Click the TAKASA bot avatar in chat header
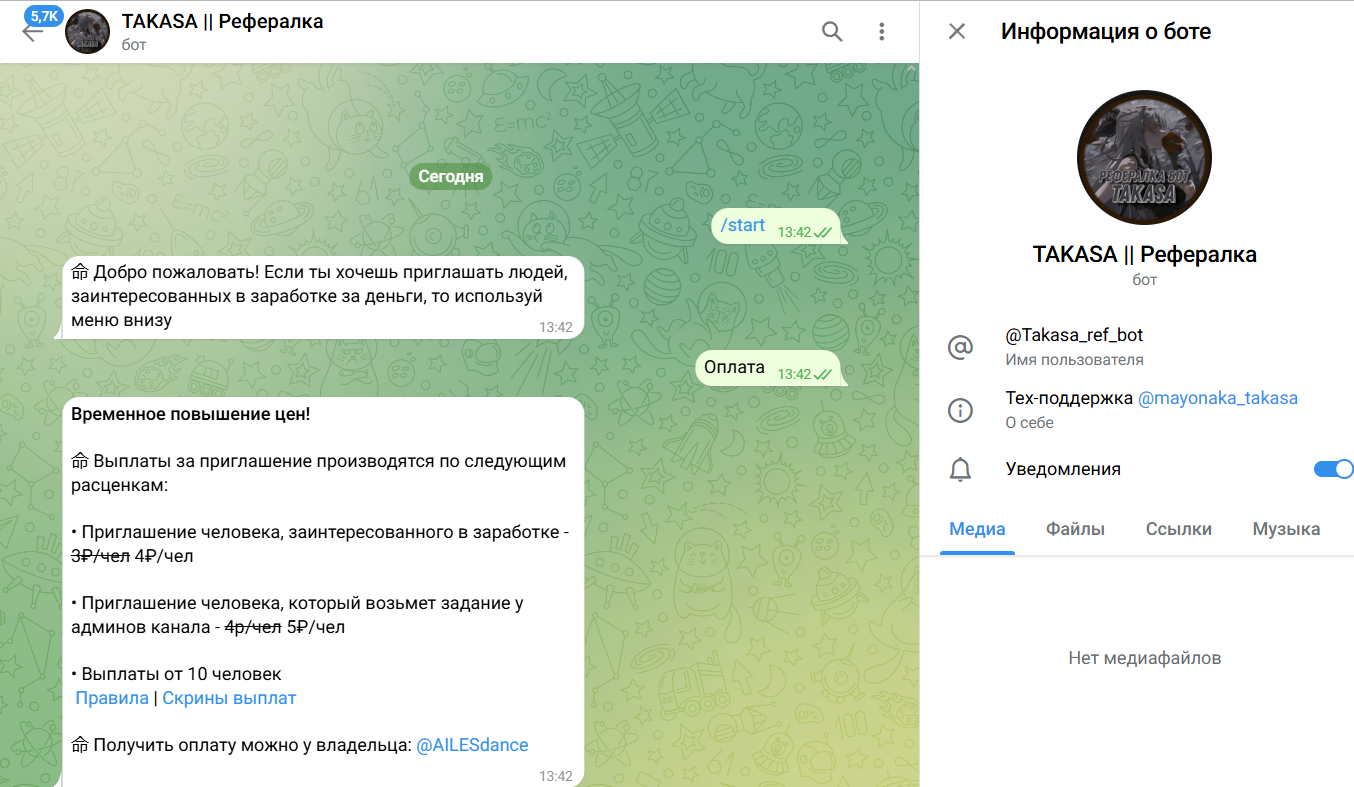Viewport: 1354px width, 787px height. pyautogui.click(x=87, y=32)
